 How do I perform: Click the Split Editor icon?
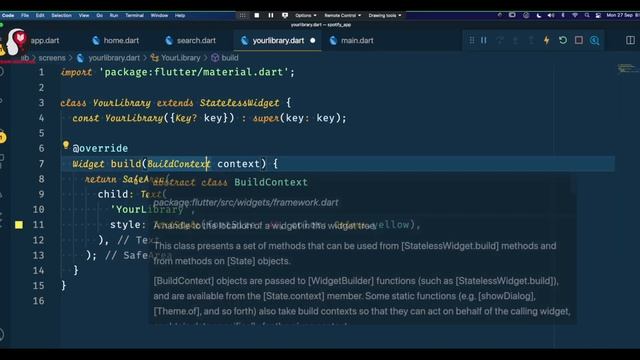point(630,40)
